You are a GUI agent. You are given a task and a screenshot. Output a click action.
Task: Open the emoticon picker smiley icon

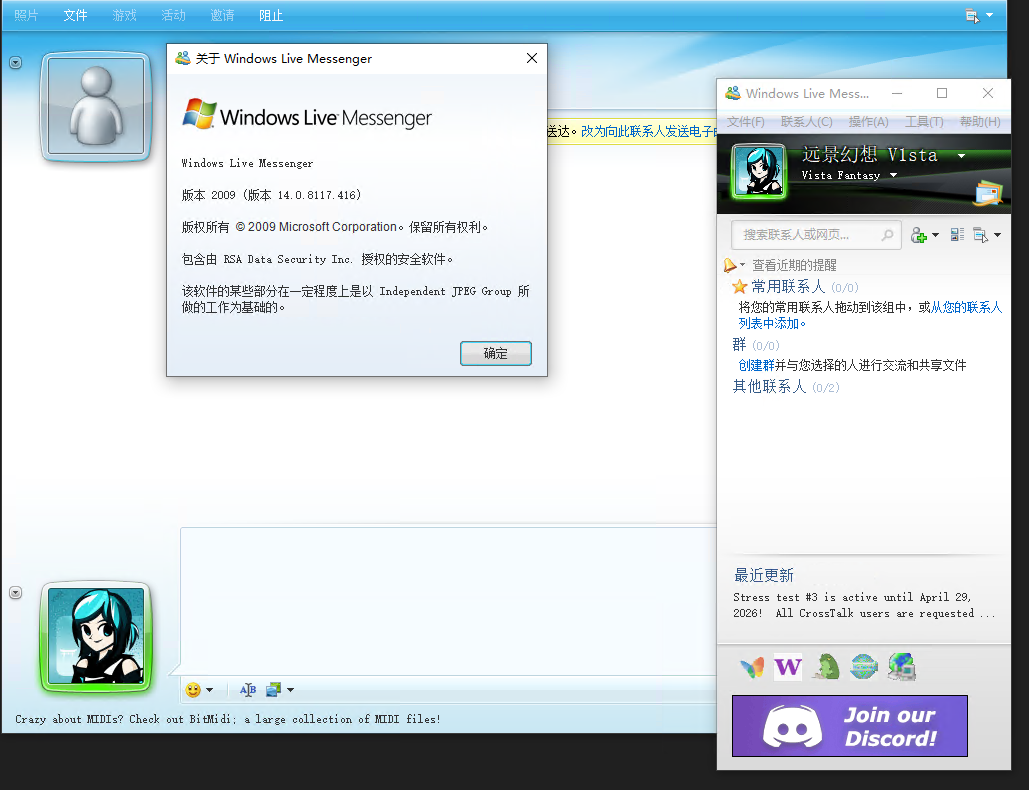(x=193, y=690)
